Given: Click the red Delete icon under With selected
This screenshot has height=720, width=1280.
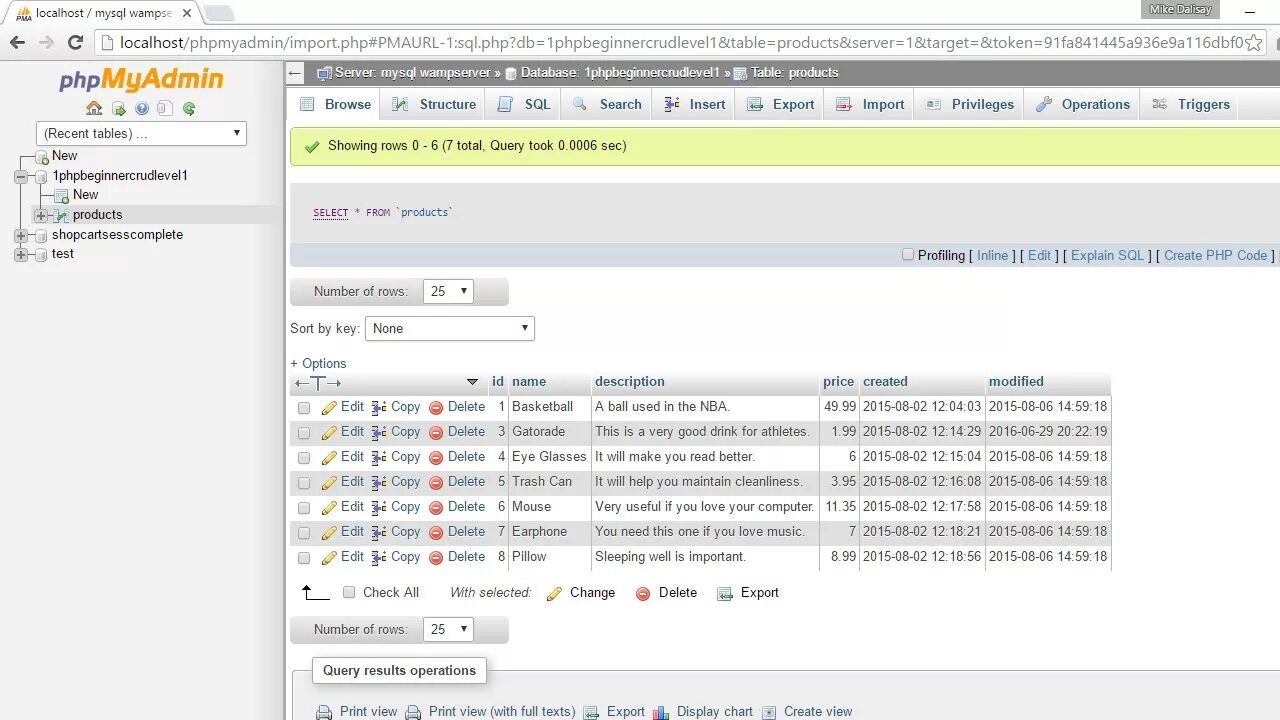Looking at the screenshot, I should coord(643,594).
